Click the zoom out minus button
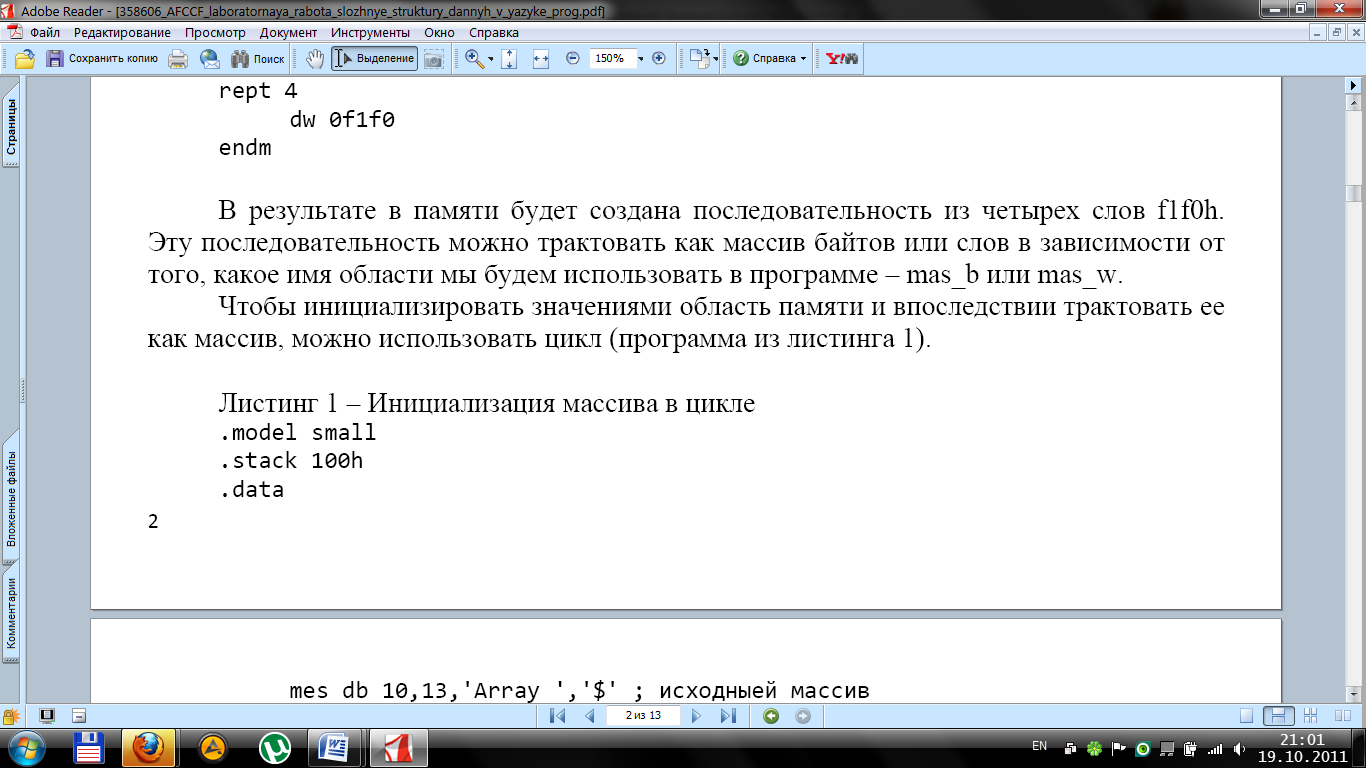 point(573,59)
